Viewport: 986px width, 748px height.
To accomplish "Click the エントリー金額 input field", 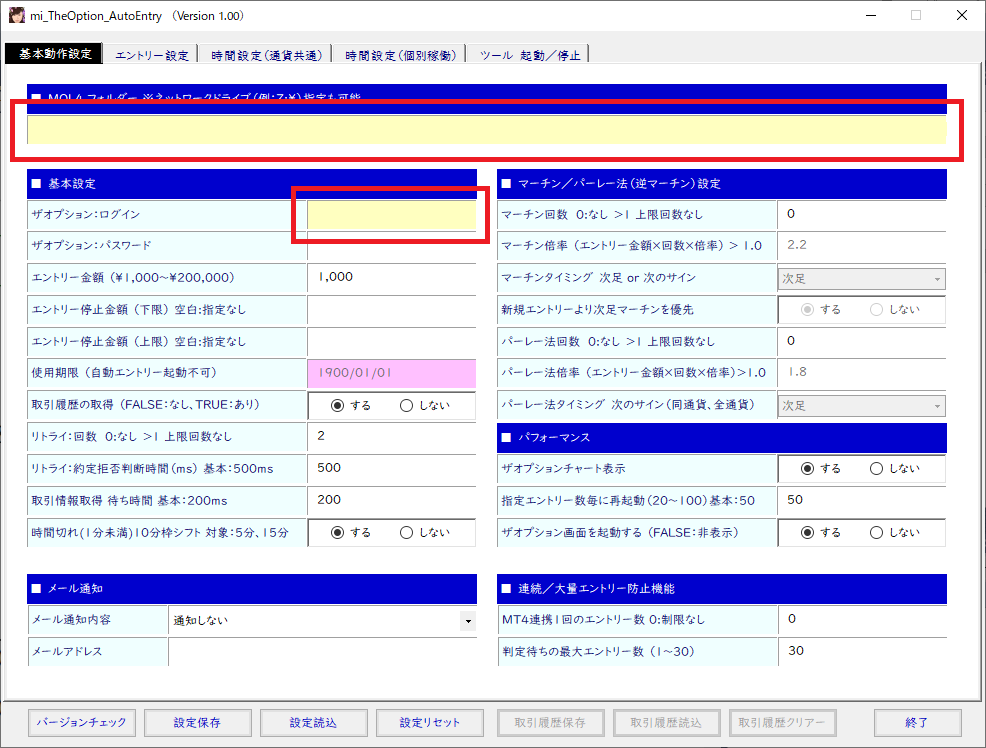I will pos(391,277).
